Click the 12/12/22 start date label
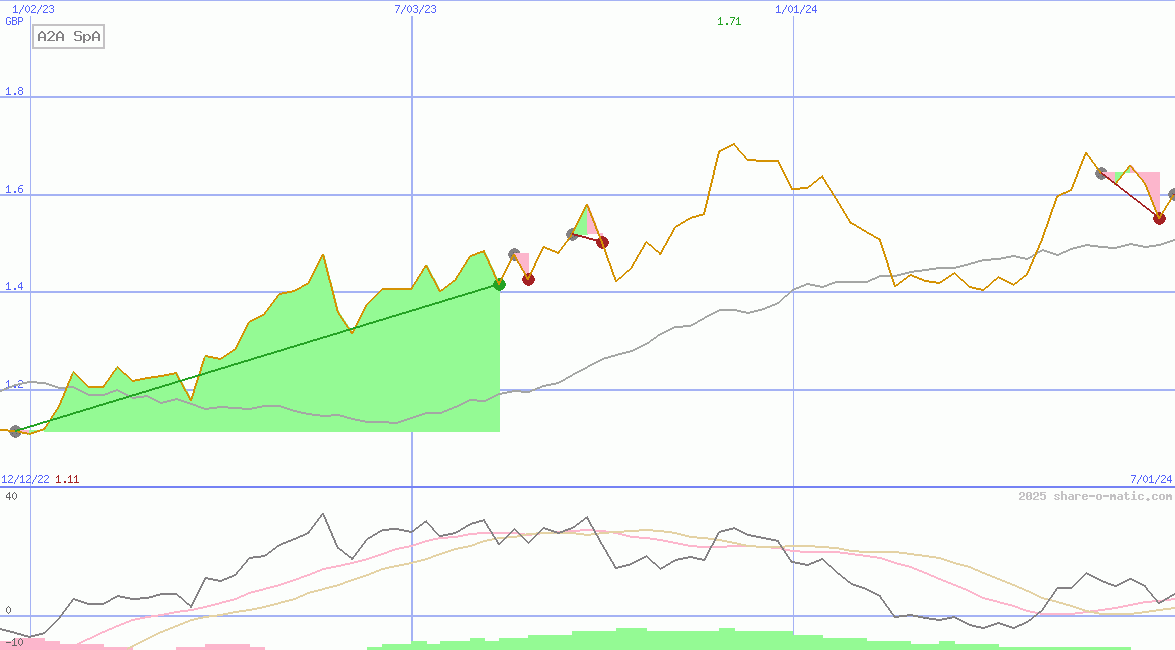This screenshot has width=1175, height=650. click(x=25, y=479)
